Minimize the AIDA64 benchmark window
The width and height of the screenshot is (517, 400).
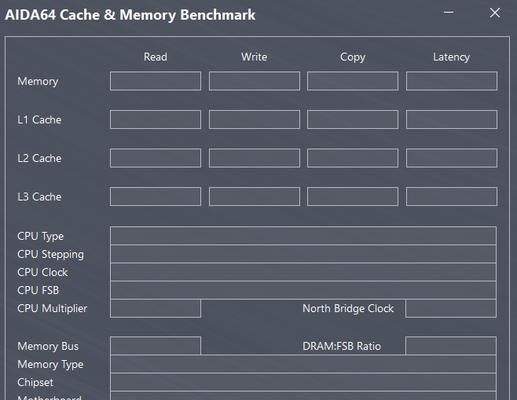click(449, 13)
